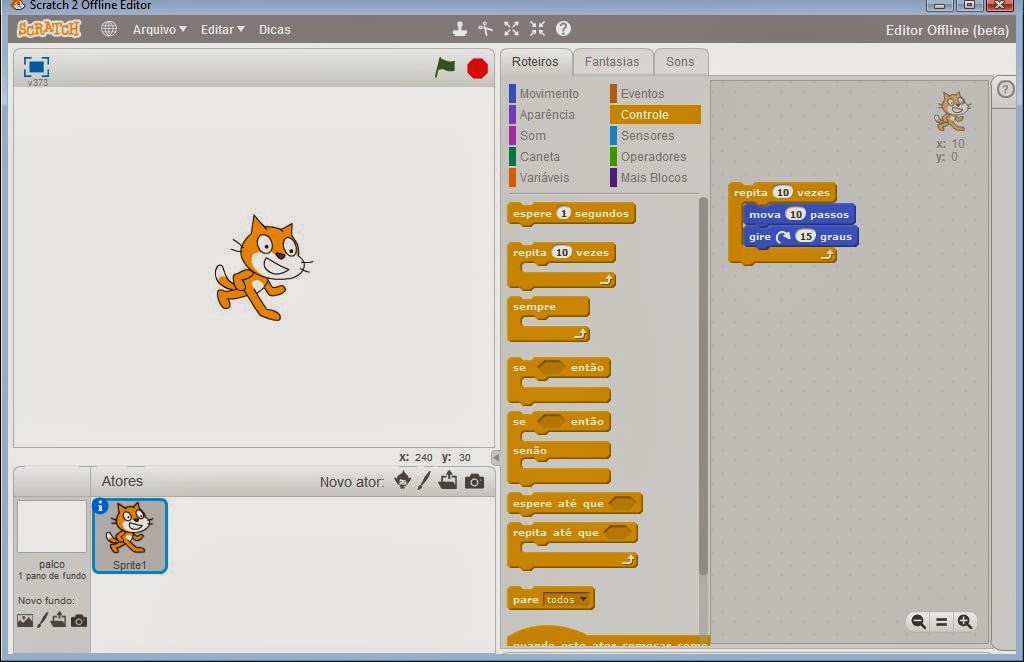Select the Mais Blocos category
Image resolution: width=1024 pixels, height=662 pixels.
[648, 177]
